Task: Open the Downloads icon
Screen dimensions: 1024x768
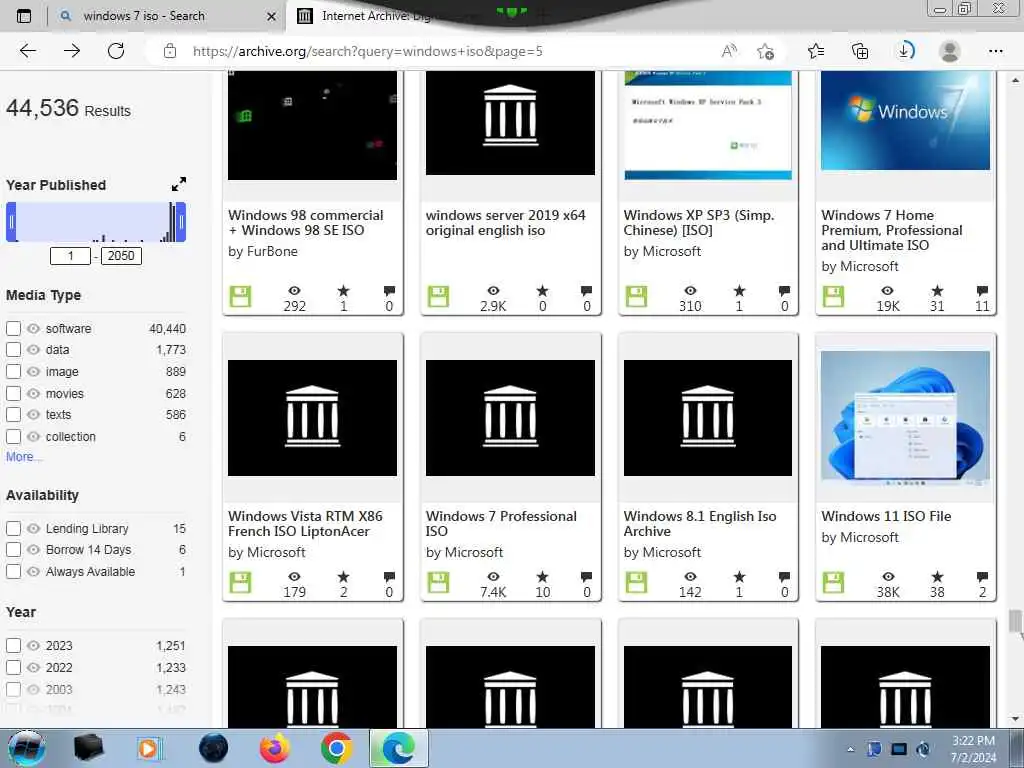Action: coord(905,51)
